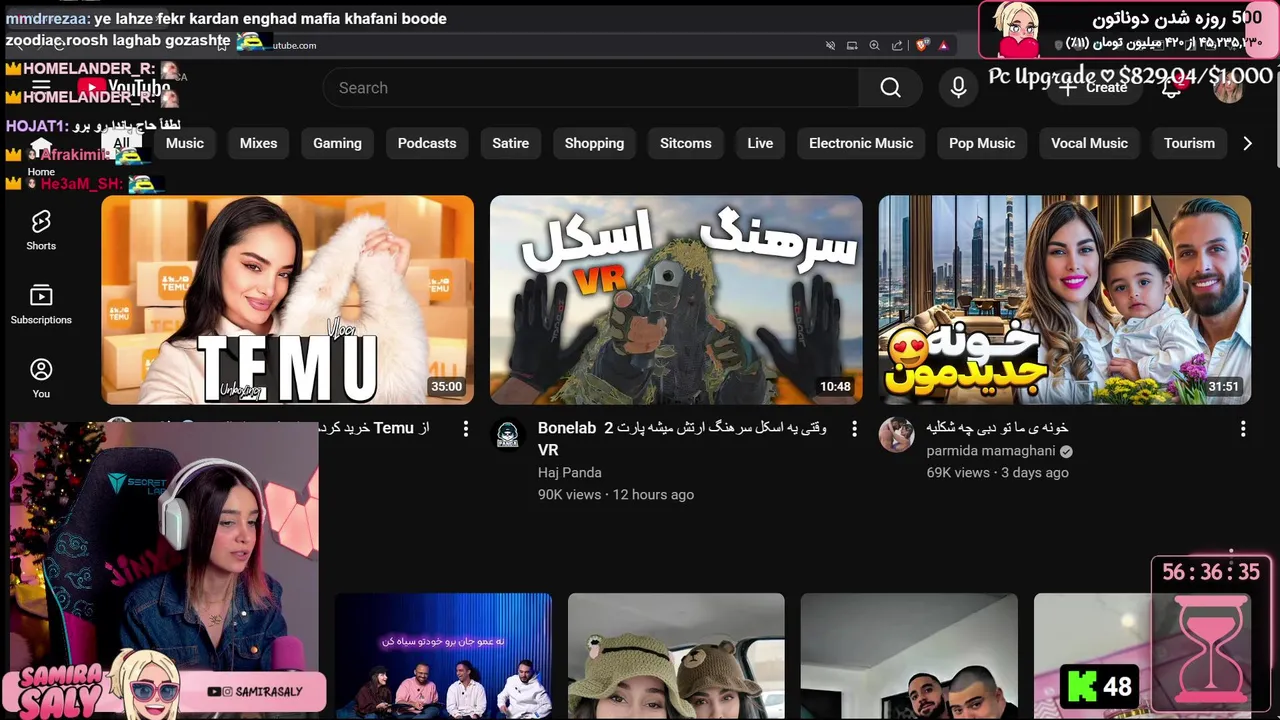Open the notifications bell
This screenshot has height=720, width=1280.
point(1172,88)
